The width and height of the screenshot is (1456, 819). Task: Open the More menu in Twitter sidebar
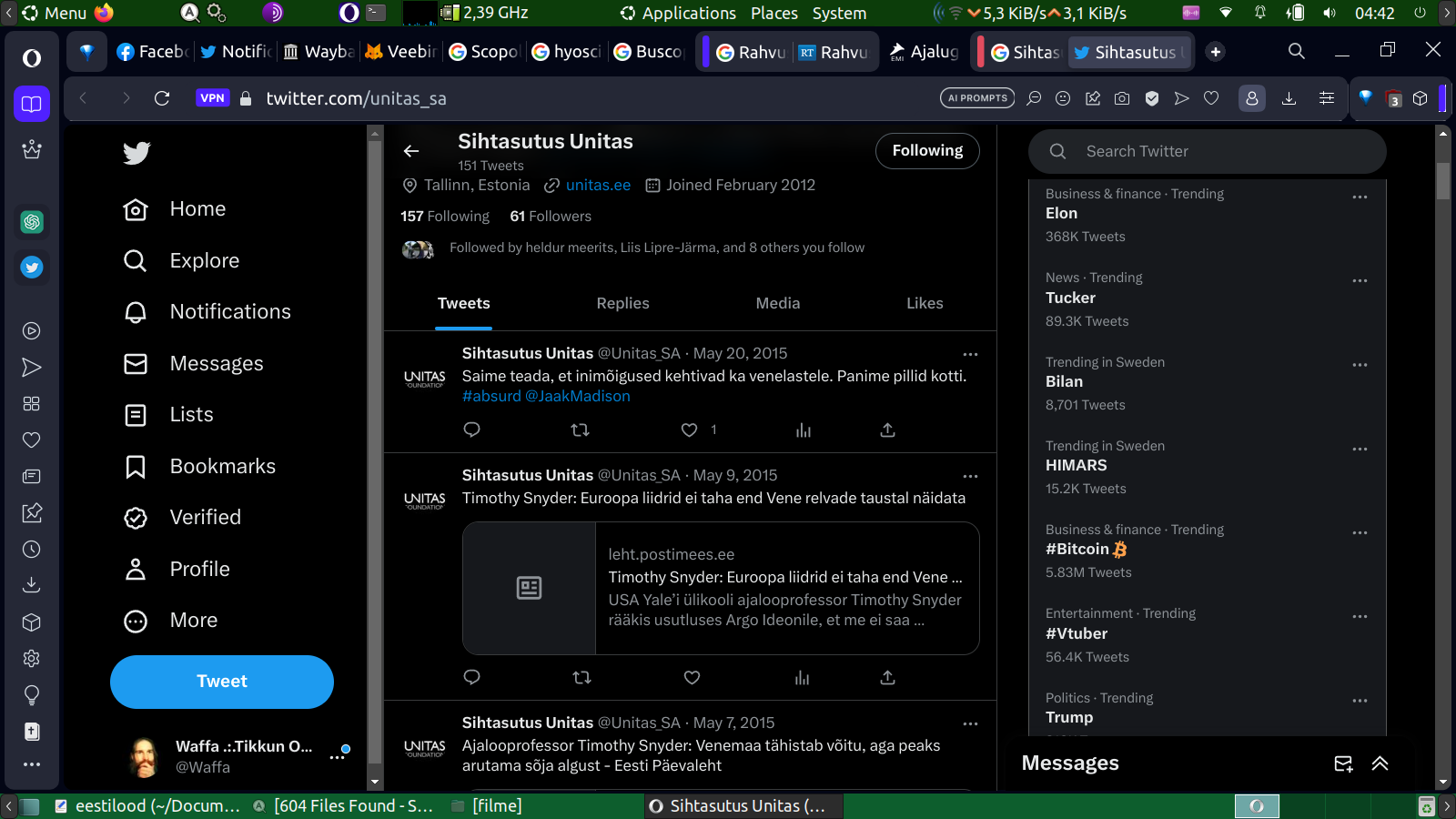(170, 621)
